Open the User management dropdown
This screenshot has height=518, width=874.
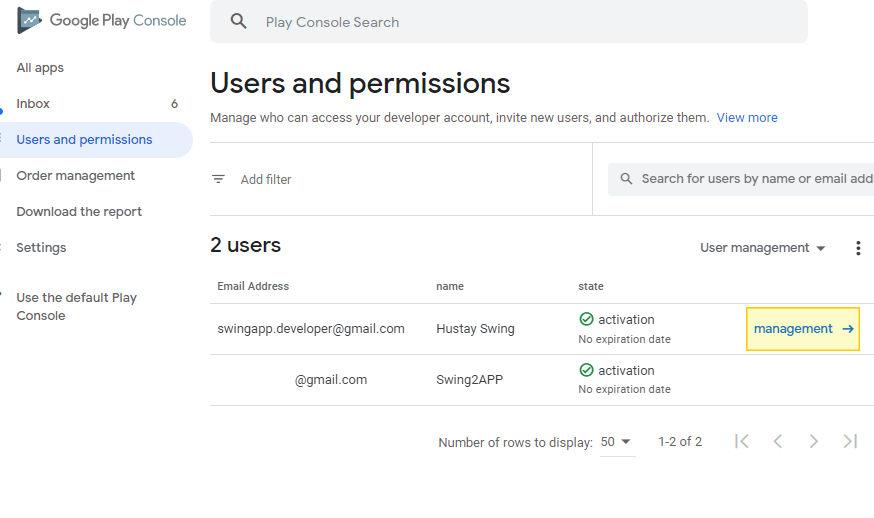coord(763,248)
